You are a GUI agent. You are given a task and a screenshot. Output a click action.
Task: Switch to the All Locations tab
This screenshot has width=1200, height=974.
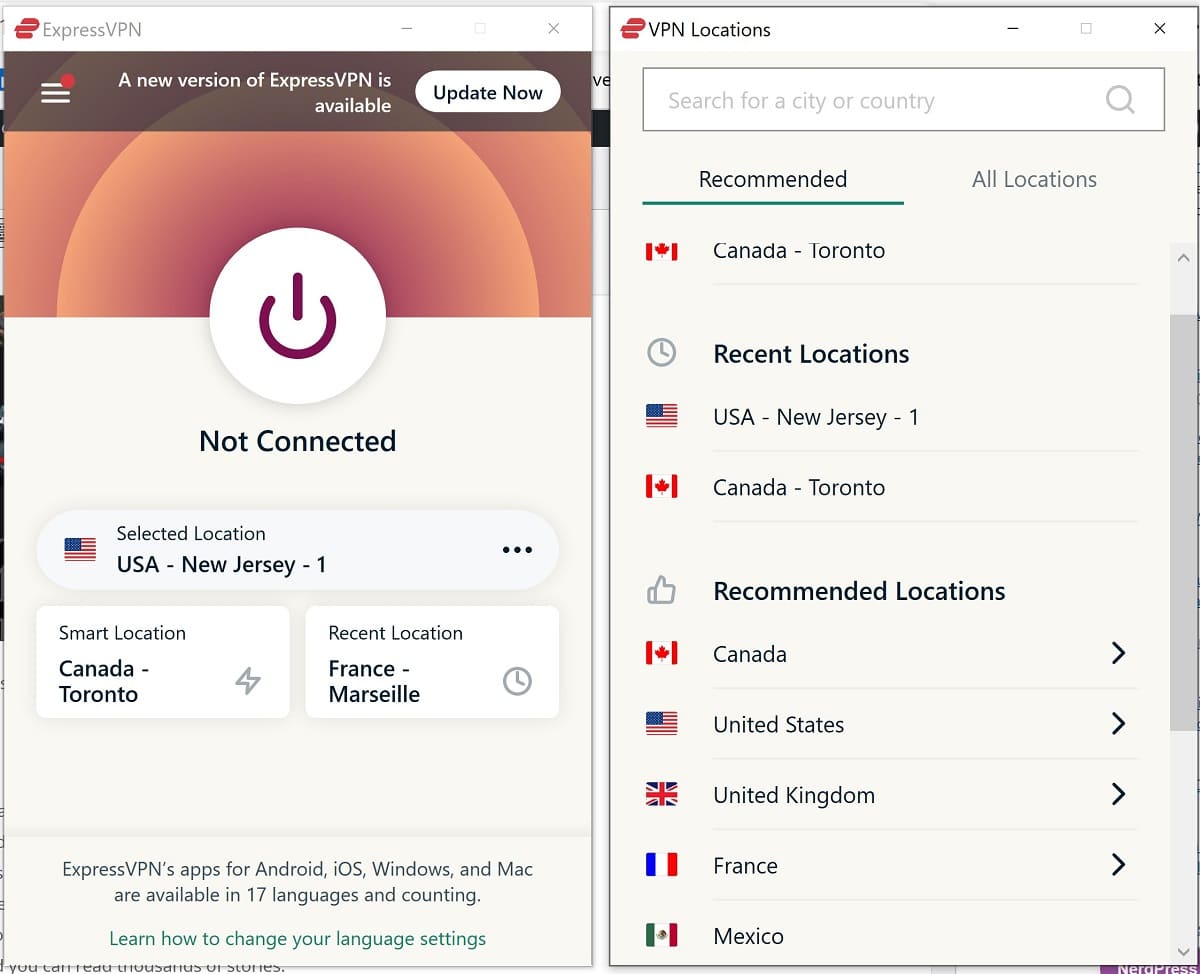pyautogui.click(x=1034, y=179)
